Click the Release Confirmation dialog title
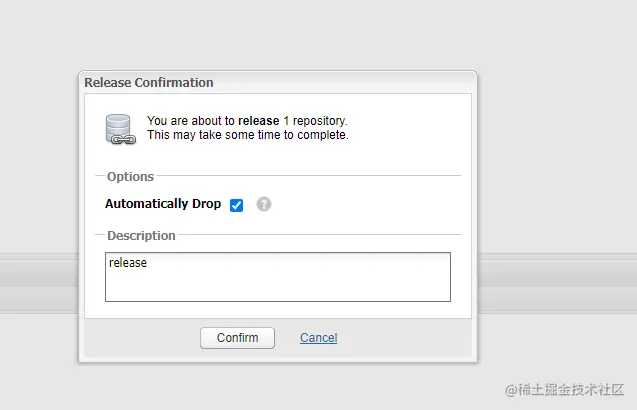The width and height of the screenshot is (637, 410). pos(149,82)
